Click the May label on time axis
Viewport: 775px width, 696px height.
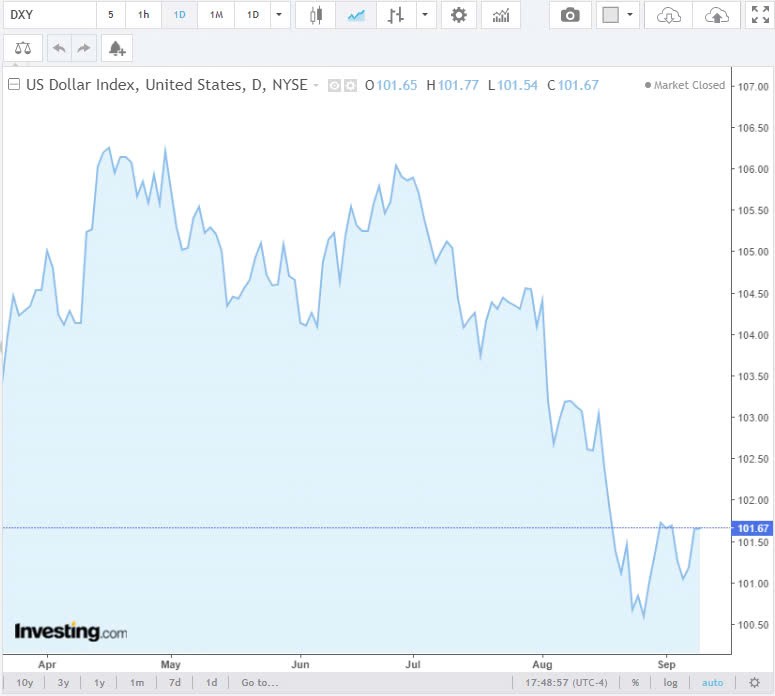[171, 664]
